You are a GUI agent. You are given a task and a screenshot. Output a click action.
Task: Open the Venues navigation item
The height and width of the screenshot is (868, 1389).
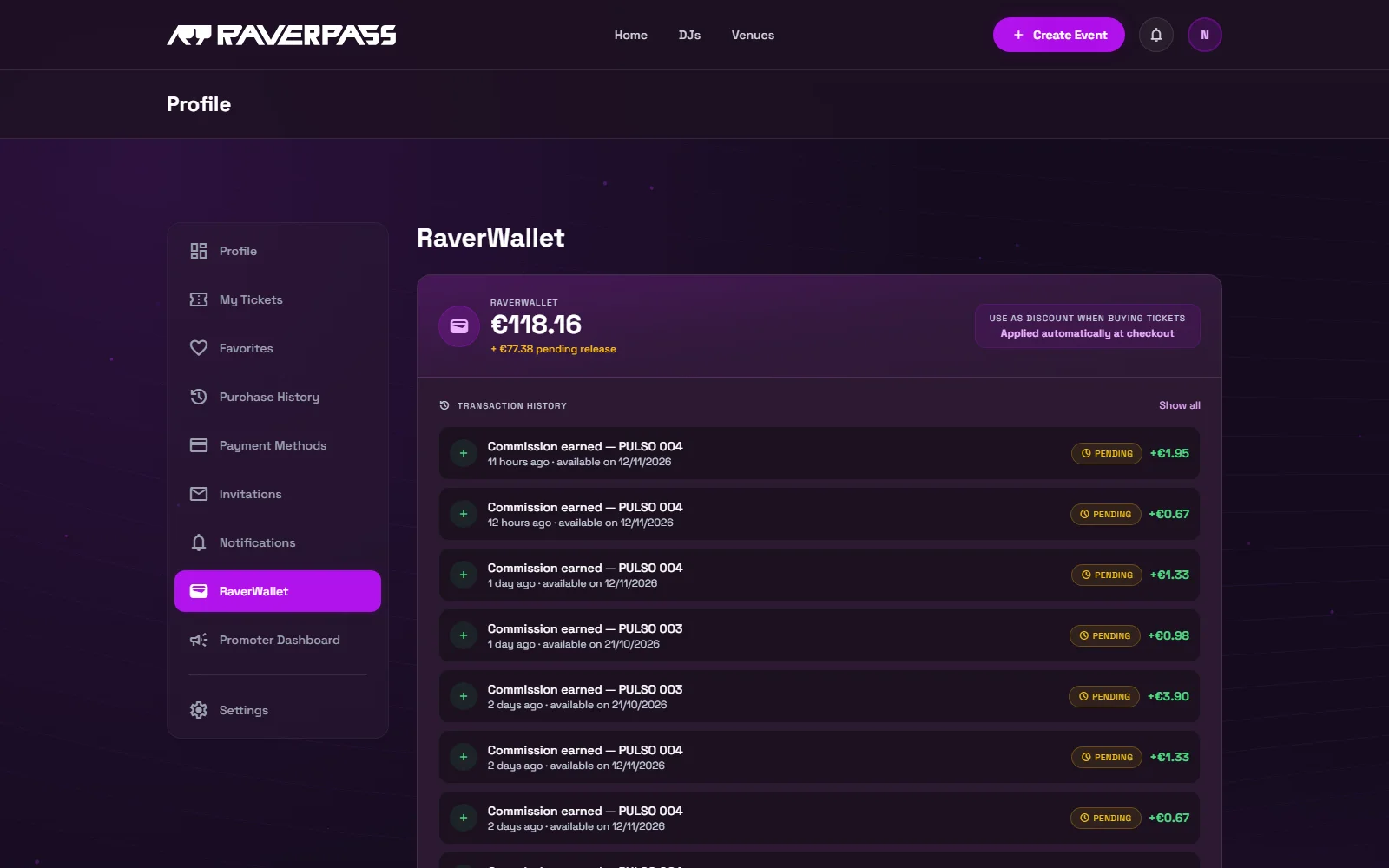pos(753,35)
